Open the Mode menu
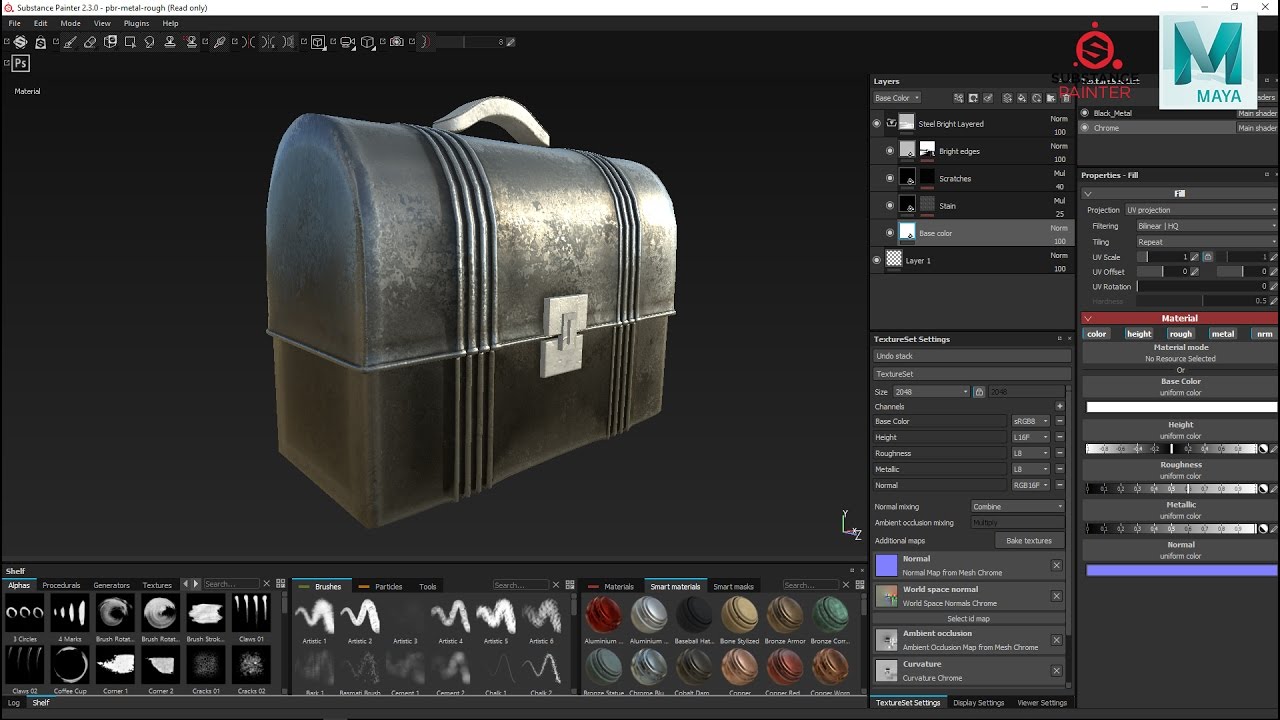Screen dimensions: 1280x720 coord(70,23)
